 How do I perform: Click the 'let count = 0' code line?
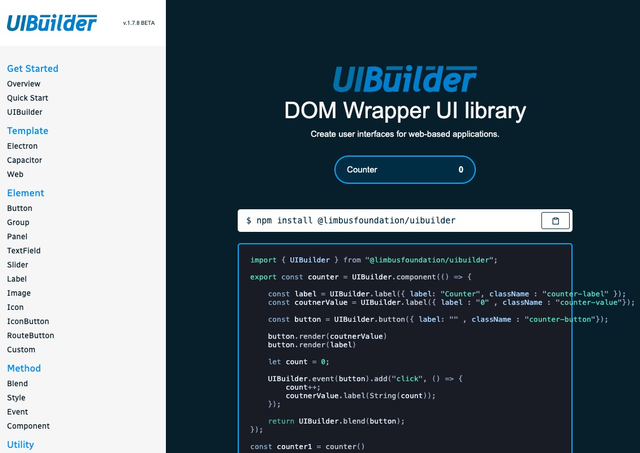click(x=298, y=362)
